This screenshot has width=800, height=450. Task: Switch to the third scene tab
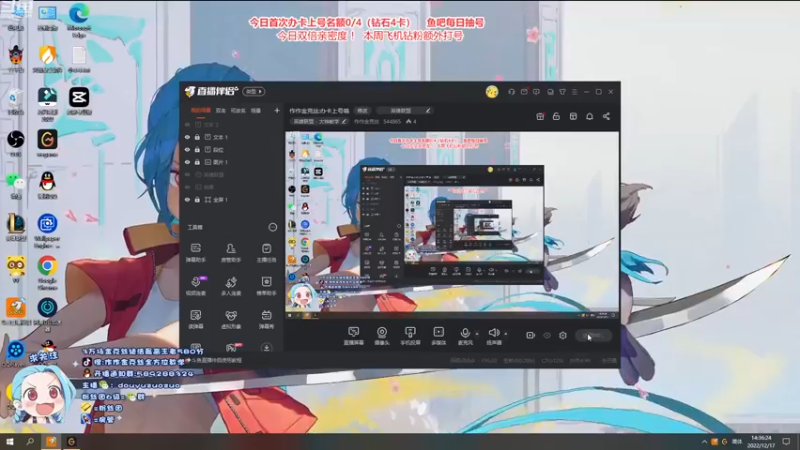[238, 110]
